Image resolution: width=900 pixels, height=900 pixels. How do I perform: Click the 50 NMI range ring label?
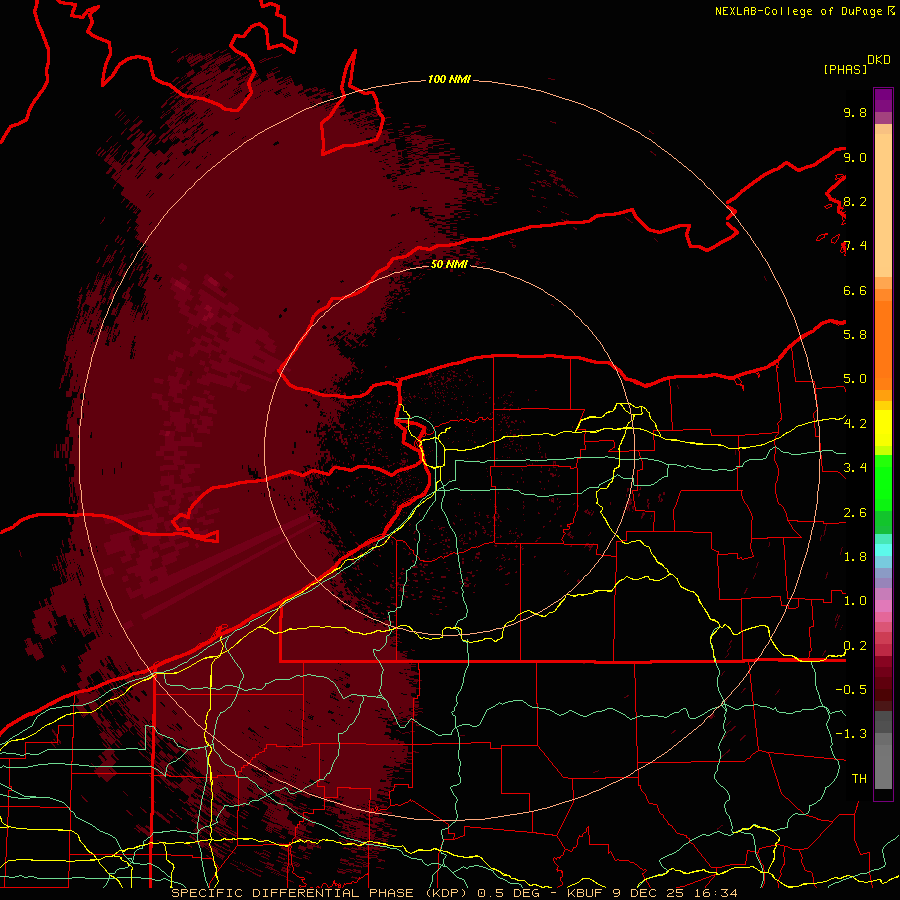pyautogui.click(x=449, y=264)
